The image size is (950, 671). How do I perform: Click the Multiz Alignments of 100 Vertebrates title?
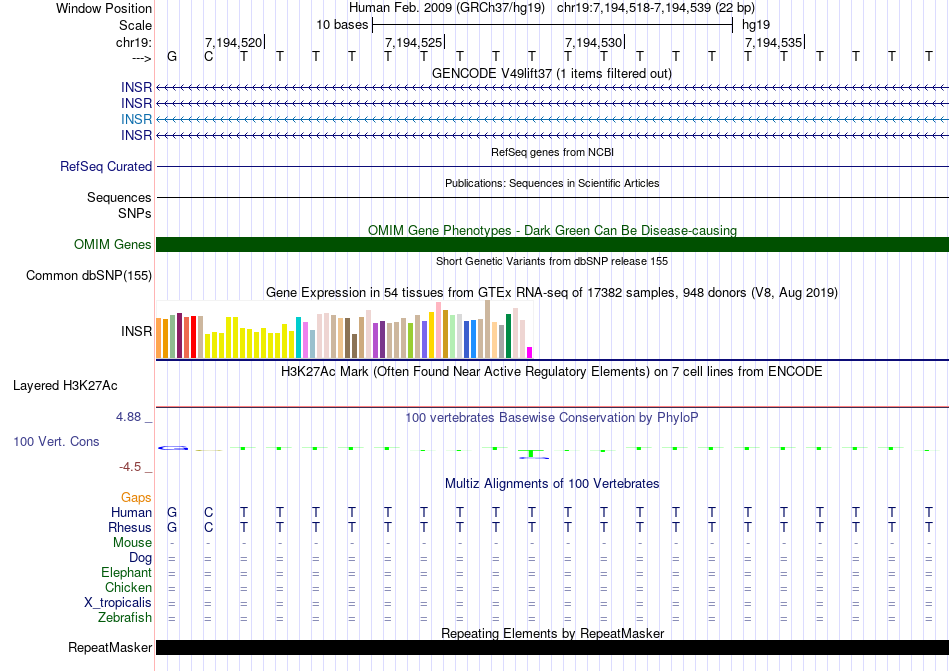pos(551,483)
